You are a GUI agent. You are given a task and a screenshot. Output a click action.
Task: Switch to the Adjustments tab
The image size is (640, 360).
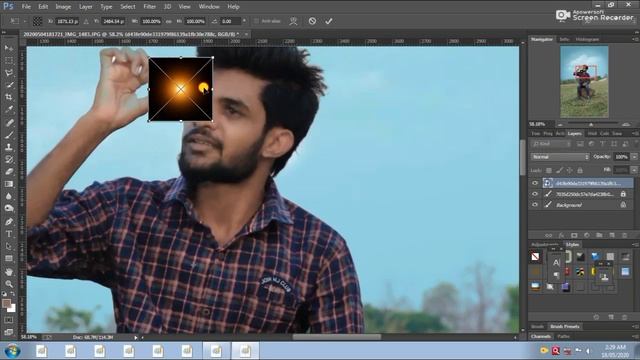click(x=545, y=244)
